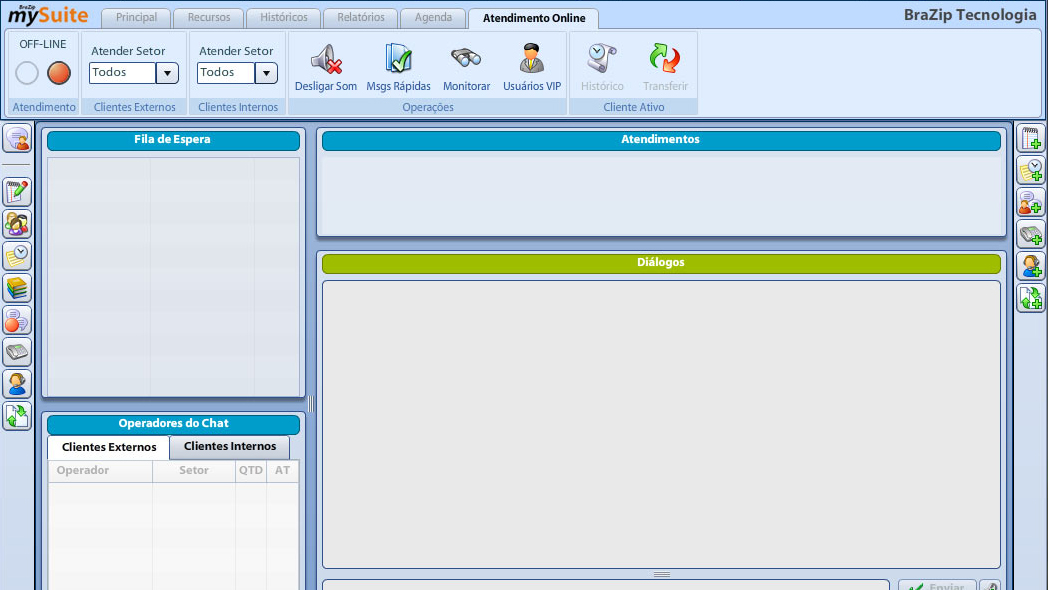The image size is (1048, 590).
Task: Click the Transferir arrows icon
Action: point(664,58)
